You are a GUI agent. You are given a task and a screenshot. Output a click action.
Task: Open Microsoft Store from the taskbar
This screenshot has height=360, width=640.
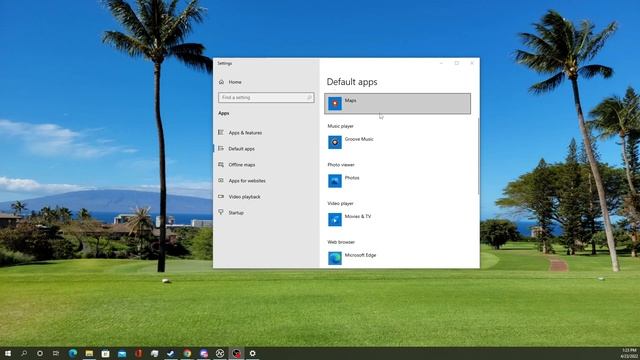click(x=105, y=353)
